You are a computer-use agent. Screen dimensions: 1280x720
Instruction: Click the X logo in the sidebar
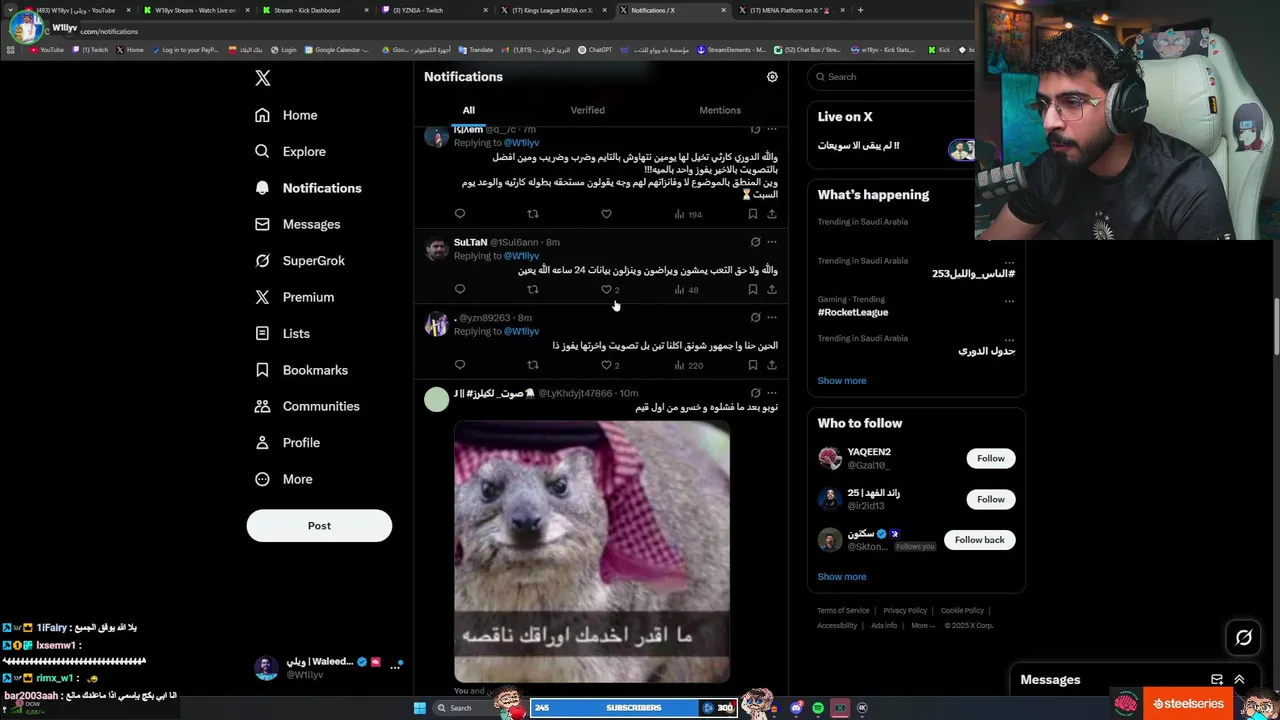point(262,78)
